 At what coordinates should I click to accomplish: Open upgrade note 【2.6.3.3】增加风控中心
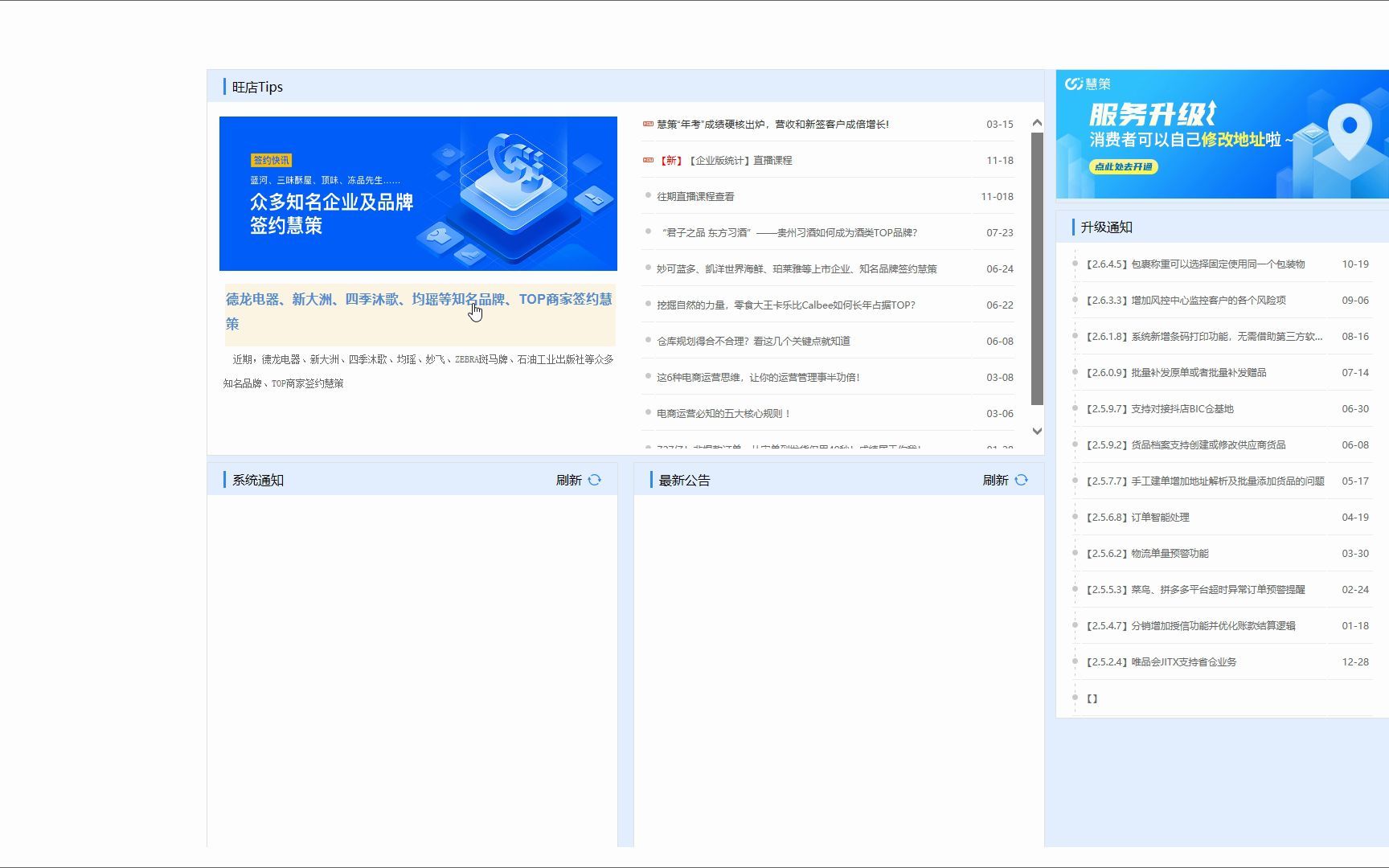click(1186, 300)
